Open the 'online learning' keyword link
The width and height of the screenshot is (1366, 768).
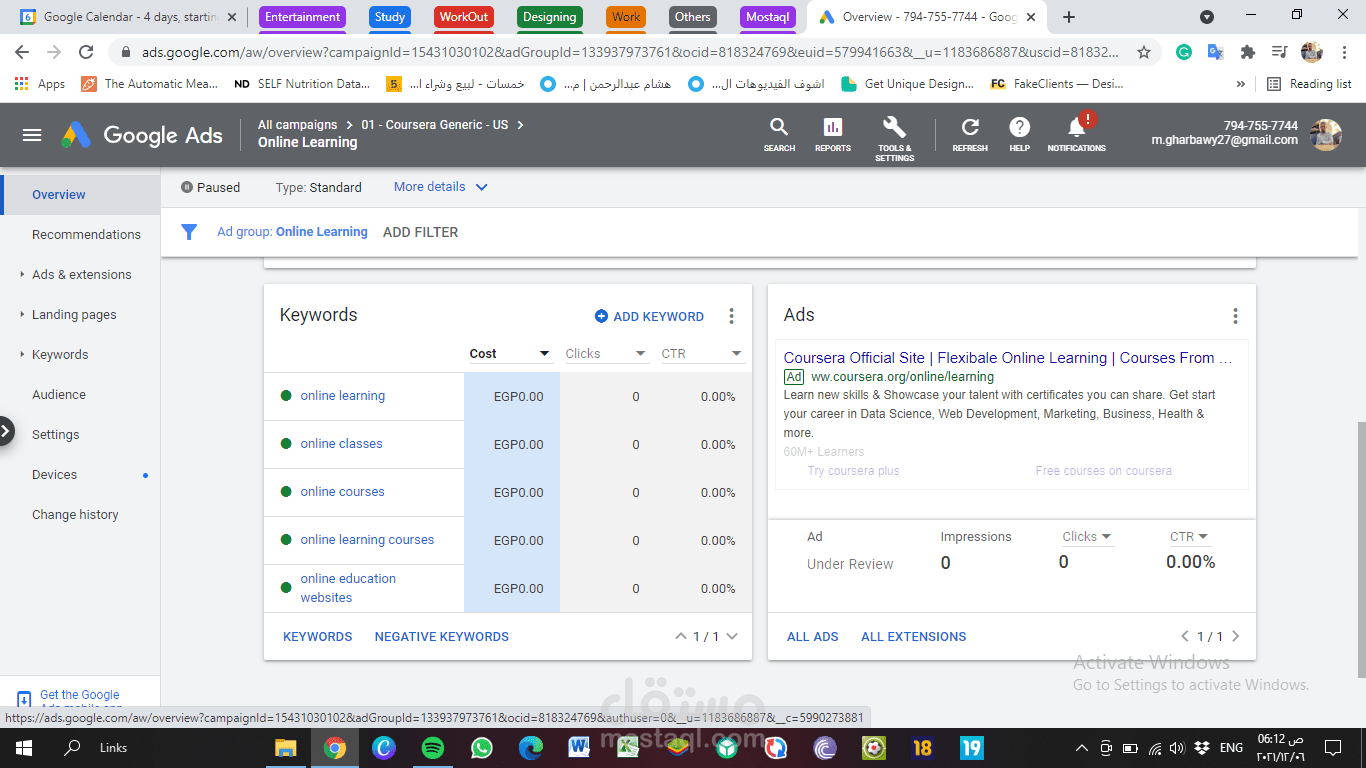coord(343,395)
